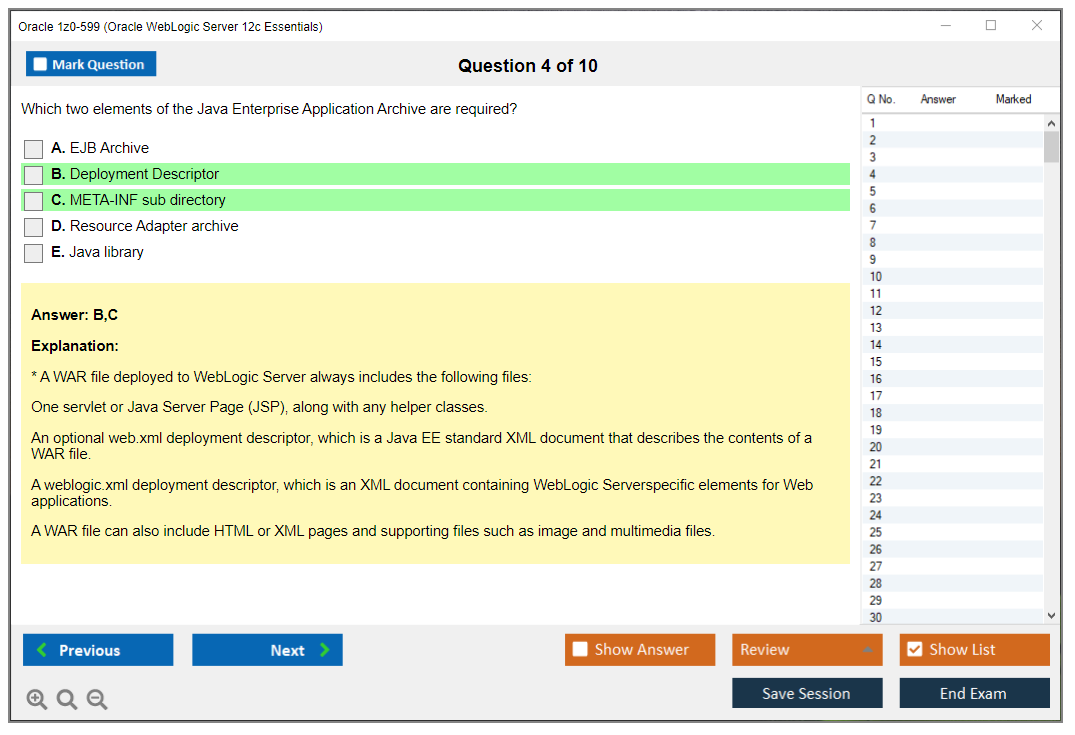Check answer option E, Java library
The width and height of the screenshot is (1075, 735).
[33, 253]
